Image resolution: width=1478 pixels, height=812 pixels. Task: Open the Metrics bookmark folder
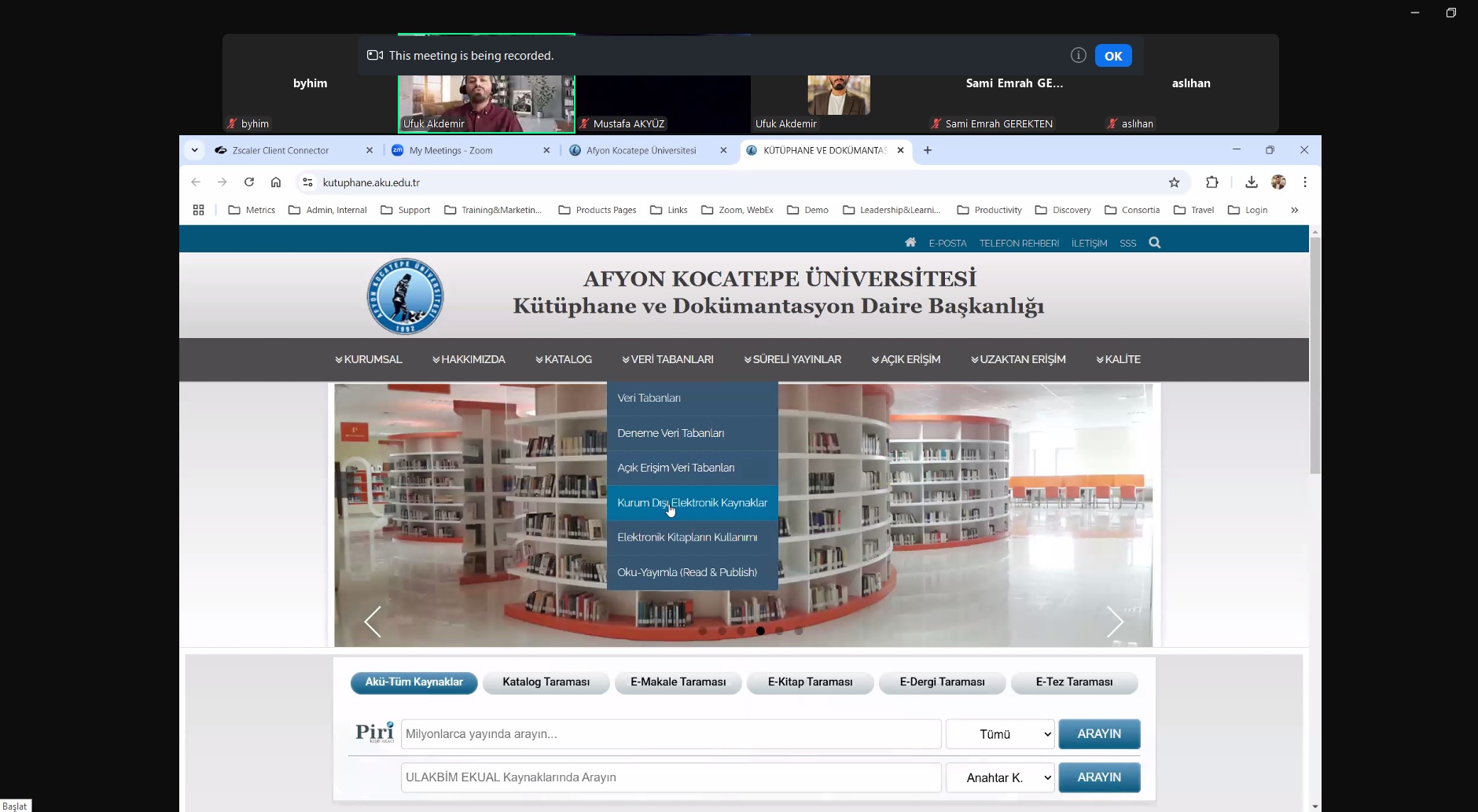252,210
